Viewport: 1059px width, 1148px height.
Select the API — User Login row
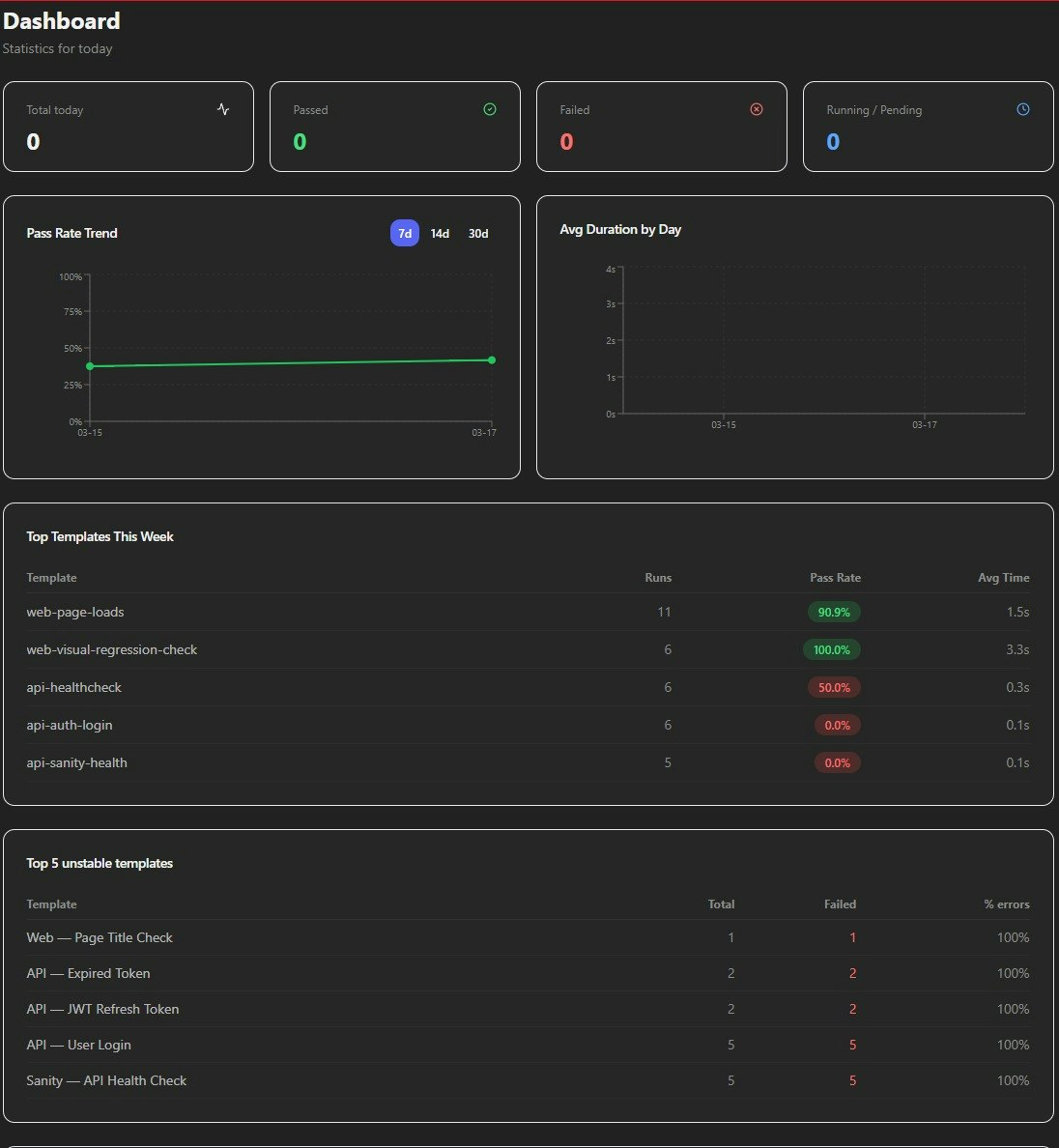click(528, 1045)
